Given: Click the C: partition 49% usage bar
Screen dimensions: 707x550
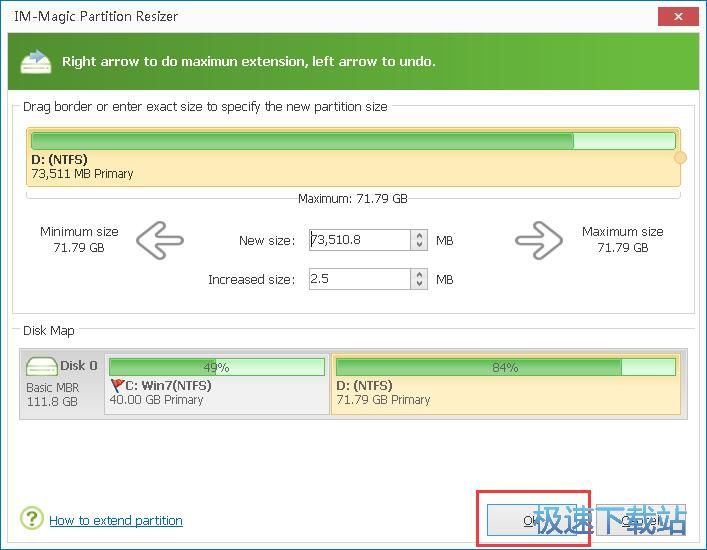Looking at the screenshot, I should (217, 367).
